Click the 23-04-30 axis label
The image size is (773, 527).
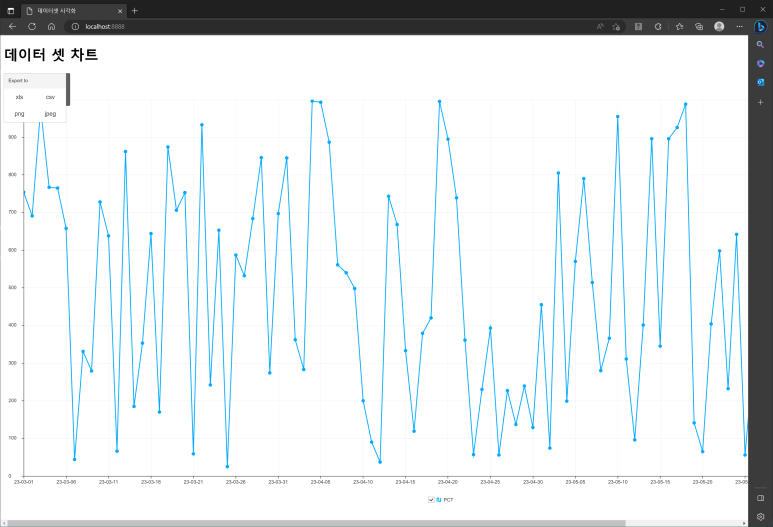pyautogui.click(x=532, y=482)
